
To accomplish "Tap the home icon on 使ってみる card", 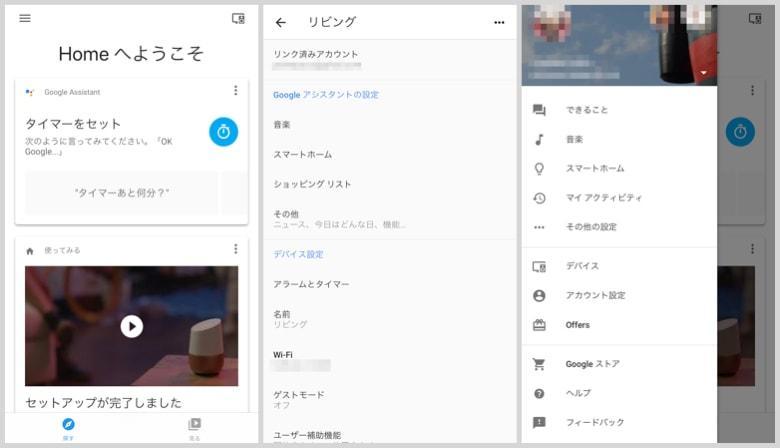I will (x=30, y=251).
